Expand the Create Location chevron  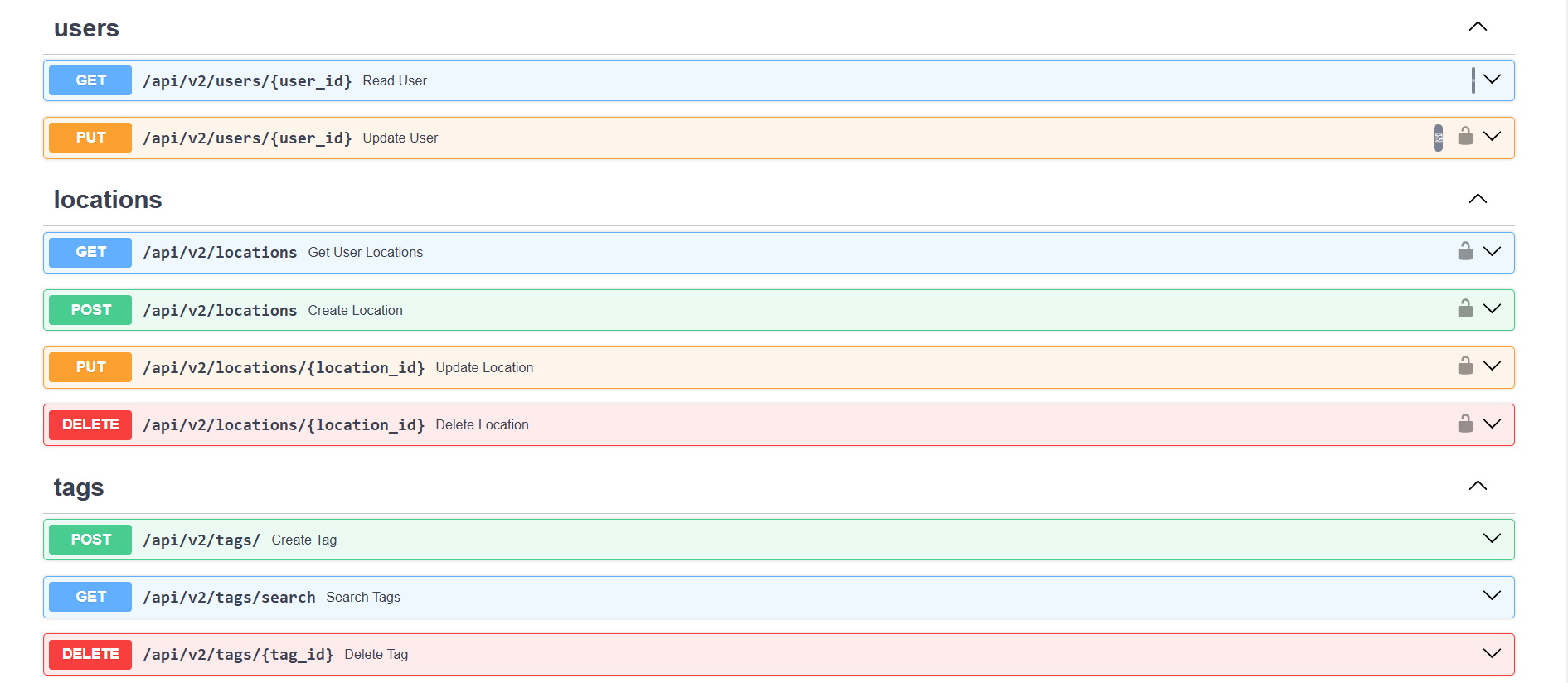(1492, 309)
